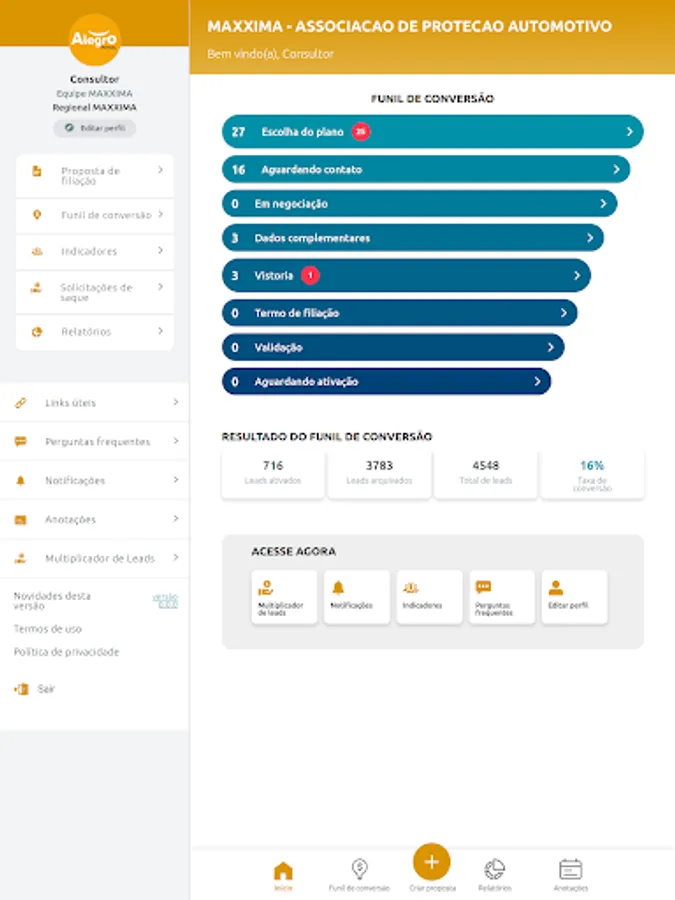Click the Editar perfil button under profile
The height and width of the screenshot is (900, 675).
point(95,128)
